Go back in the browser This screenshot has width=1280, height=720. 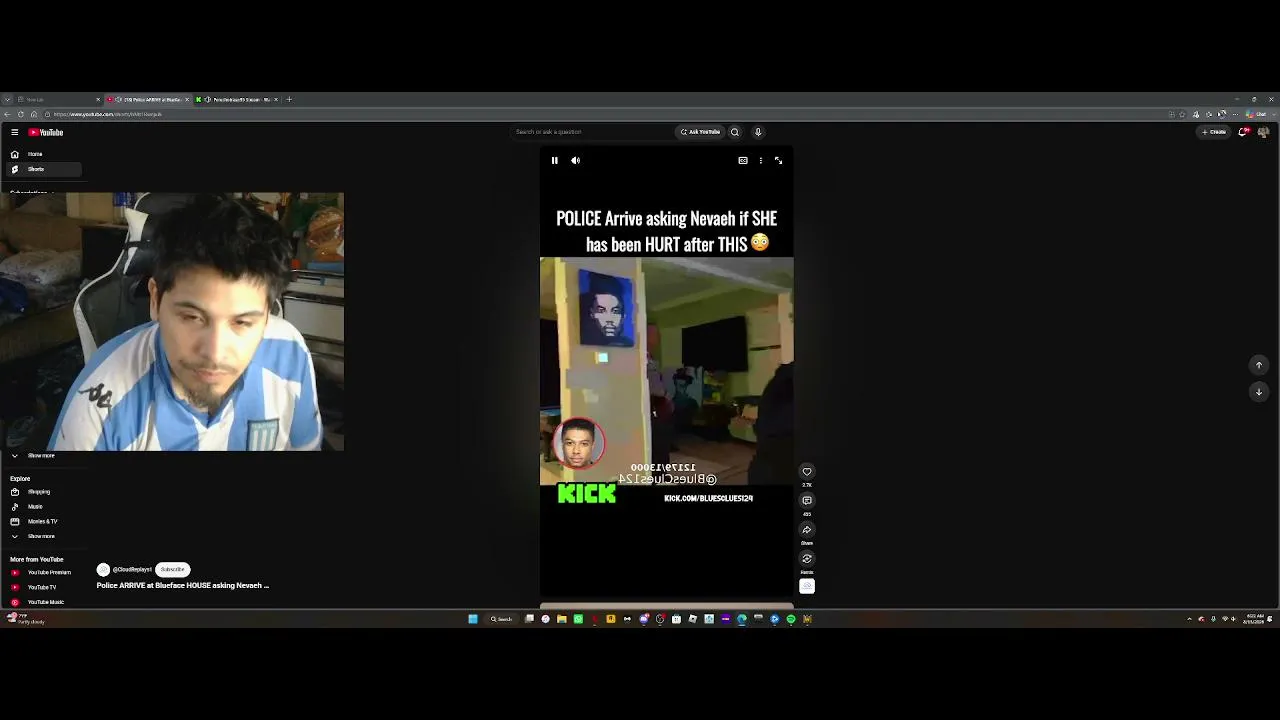tap(8, 114)
